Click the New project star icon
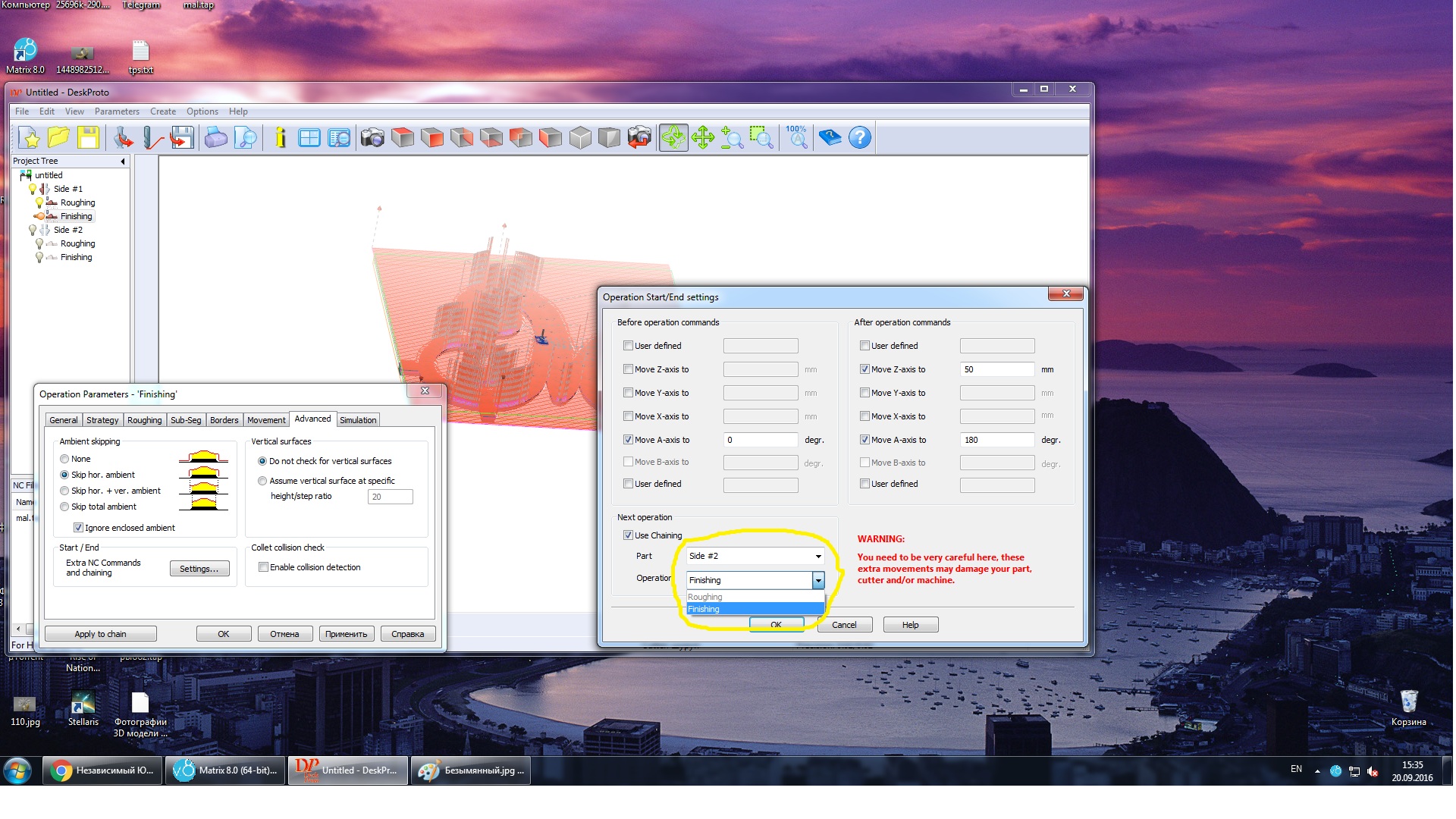Image resolution: width=1456 pixels, height=819 pixels. (30, 138)
